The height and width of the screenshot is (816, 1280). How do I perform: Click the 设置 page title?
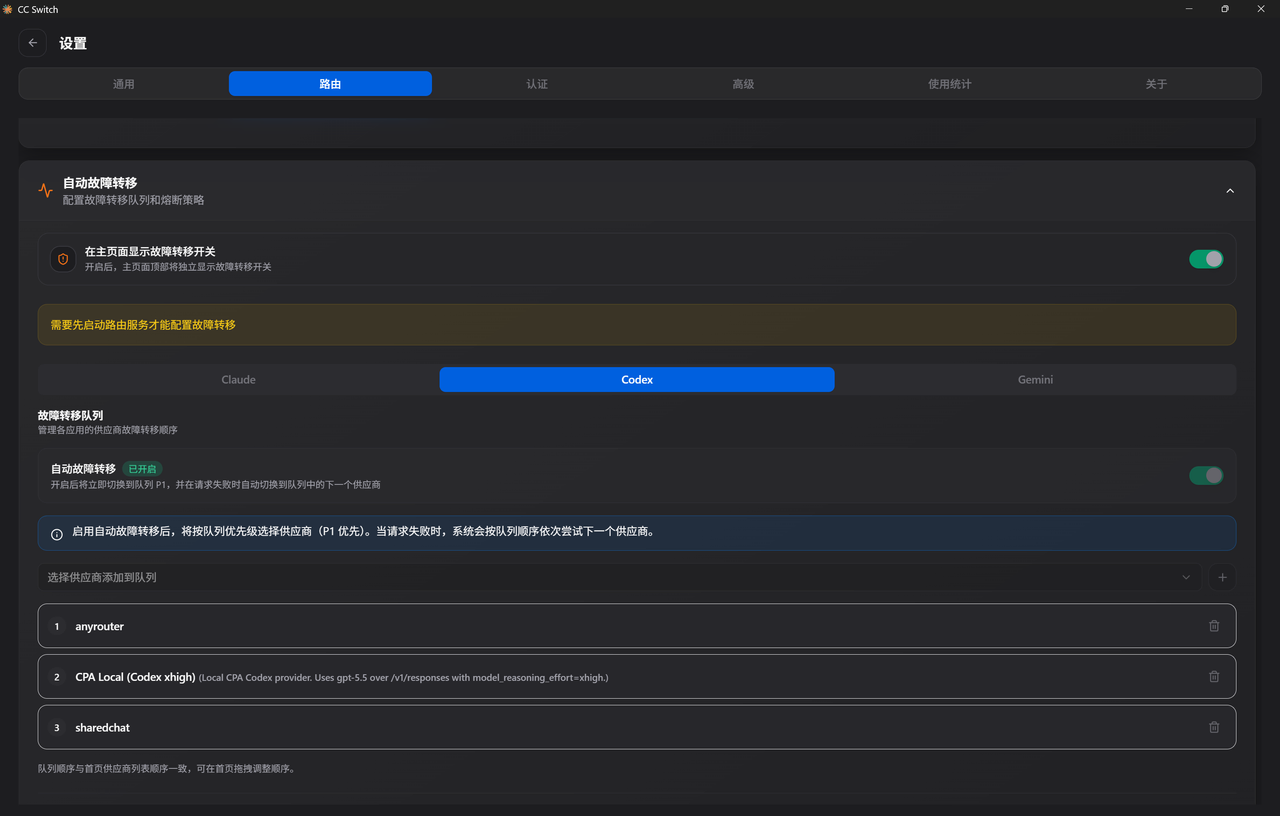(73, 44)
